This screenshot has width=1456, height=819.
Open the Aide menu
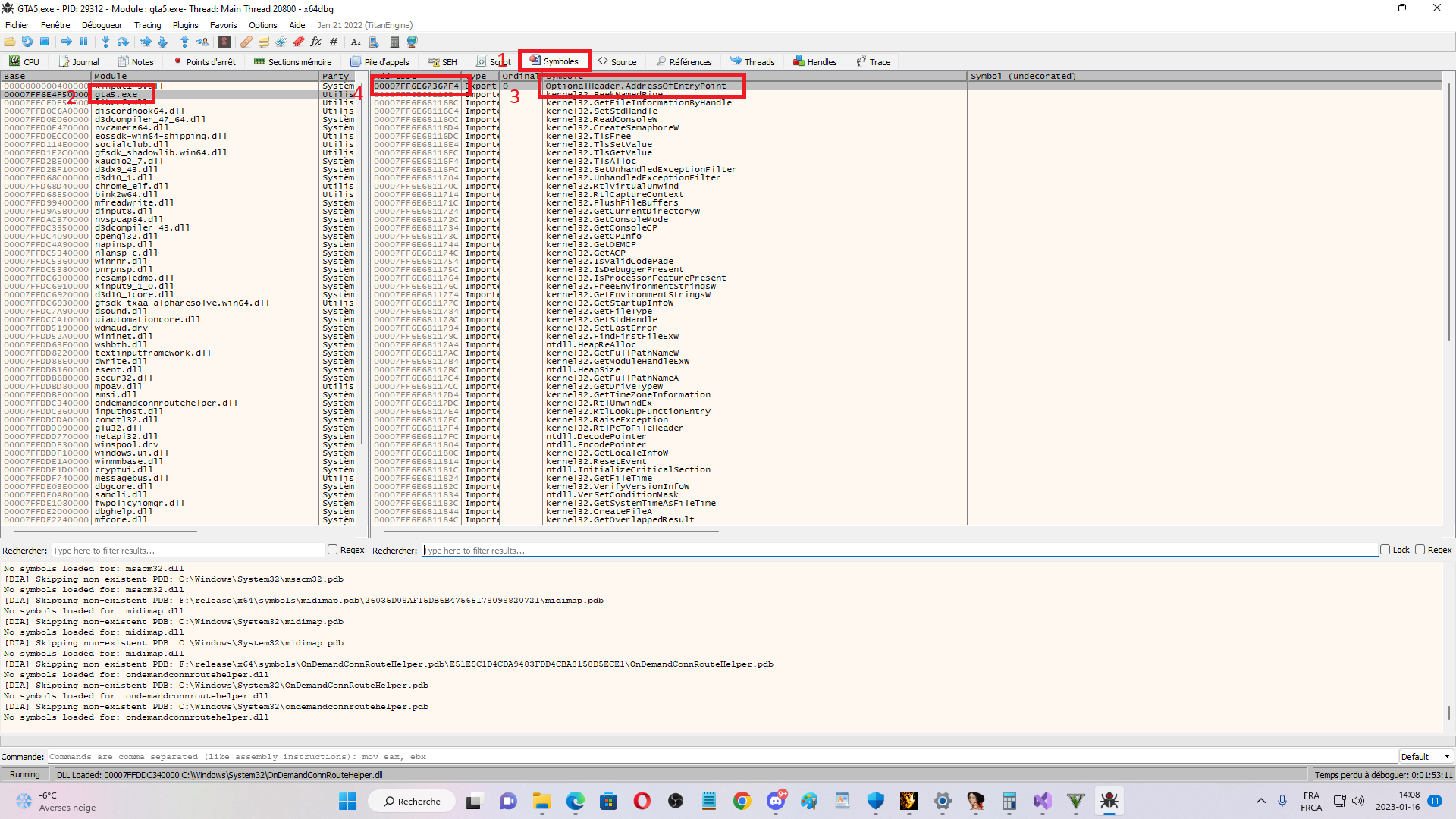pyautogui.click(x=297, y=25)
